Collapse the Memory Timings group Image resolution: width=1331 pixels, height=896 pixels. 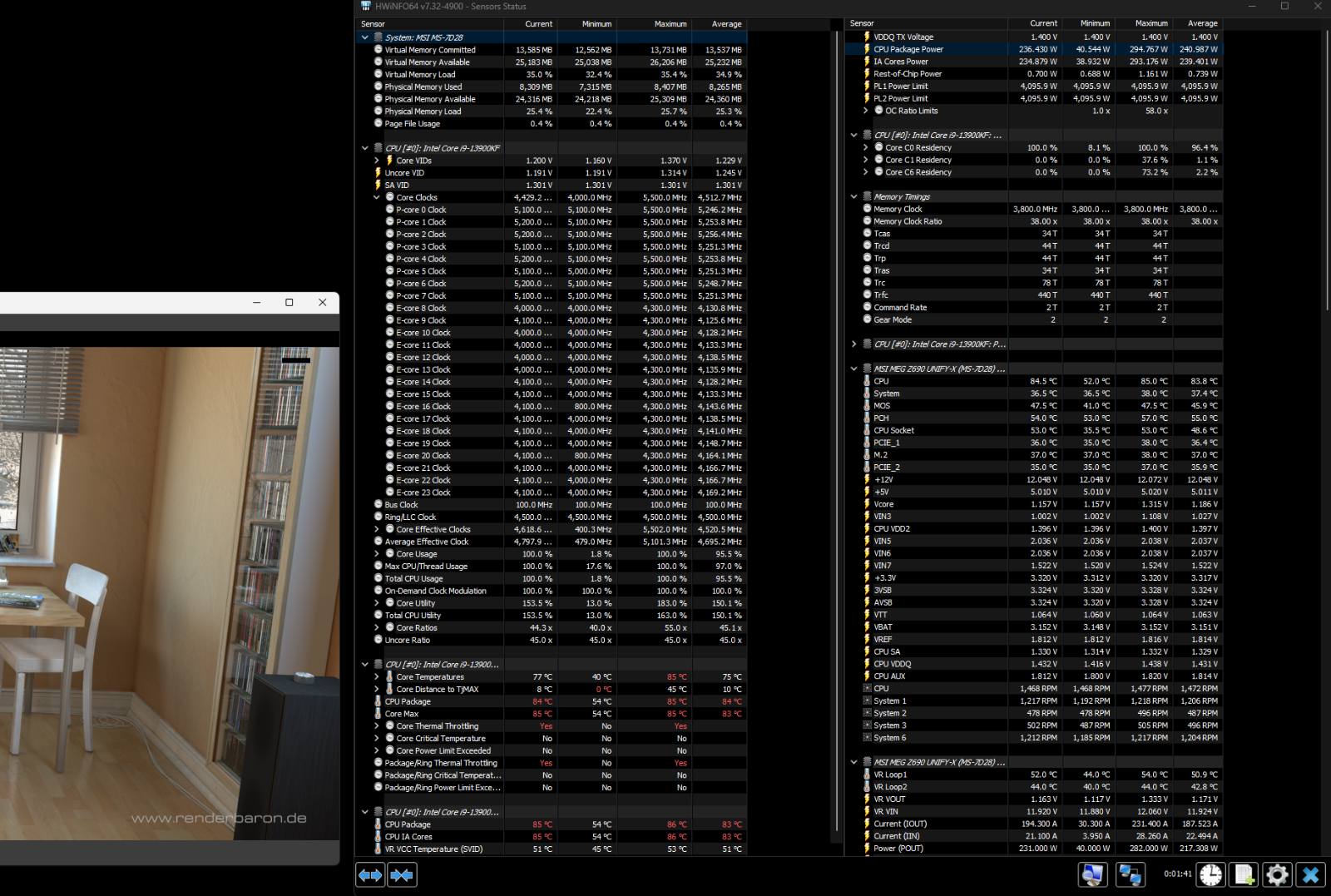(854, 196)
